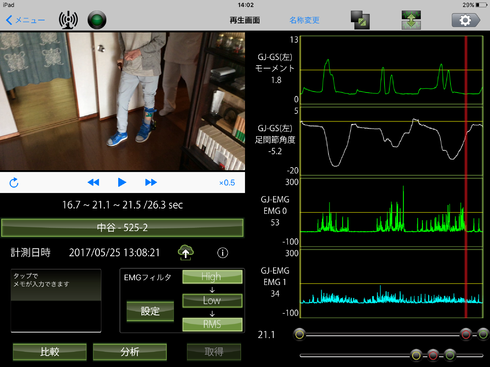Screen dimensions: 490x367
Task: Tap the overlapping squares layout icon
Action: point(360,20)
